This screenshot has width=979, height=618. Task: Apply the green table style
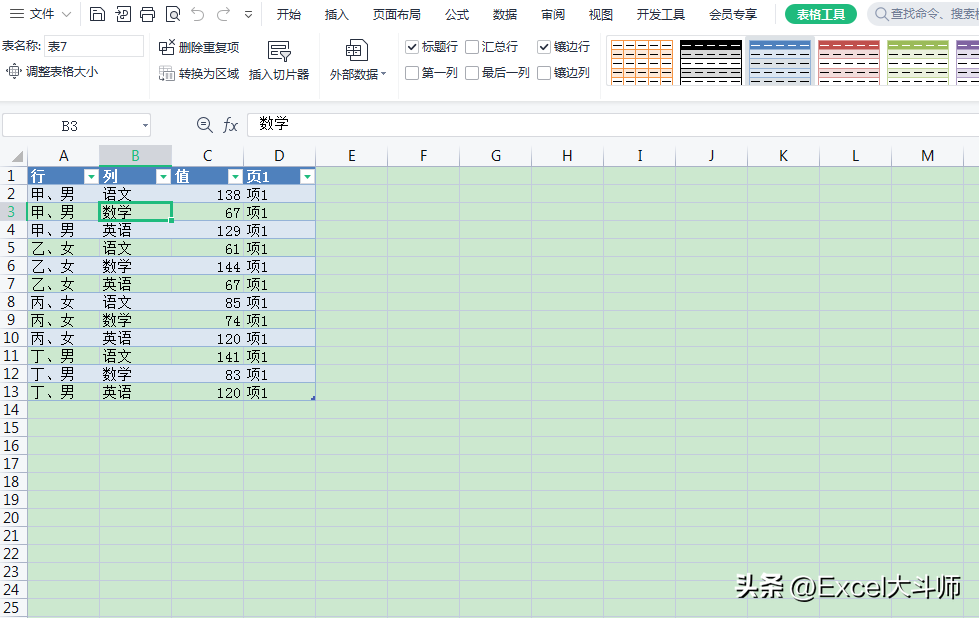[x=918, y=62]
